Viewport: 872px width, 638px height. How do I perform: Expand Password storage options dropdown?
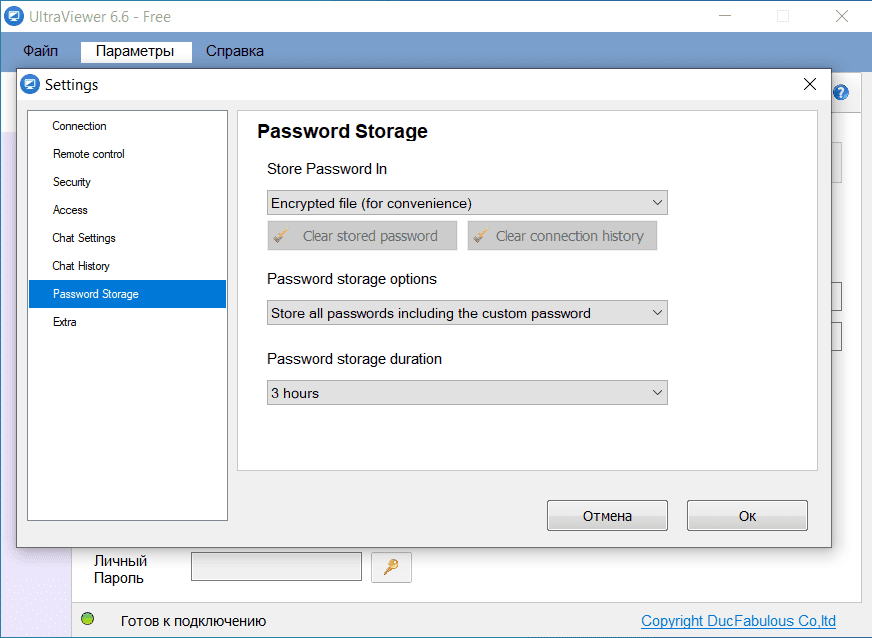point(467,313)
